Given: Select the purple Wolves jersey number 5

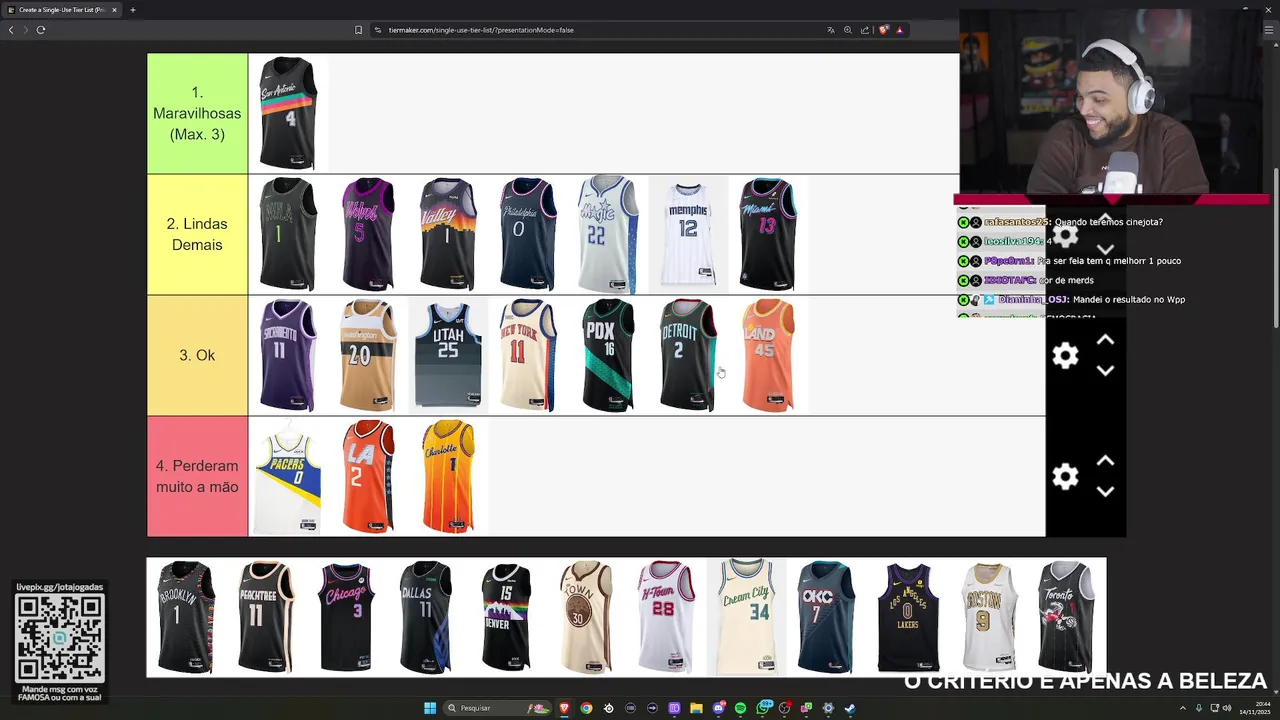Looking at the screenshot, I should point(368,234).
